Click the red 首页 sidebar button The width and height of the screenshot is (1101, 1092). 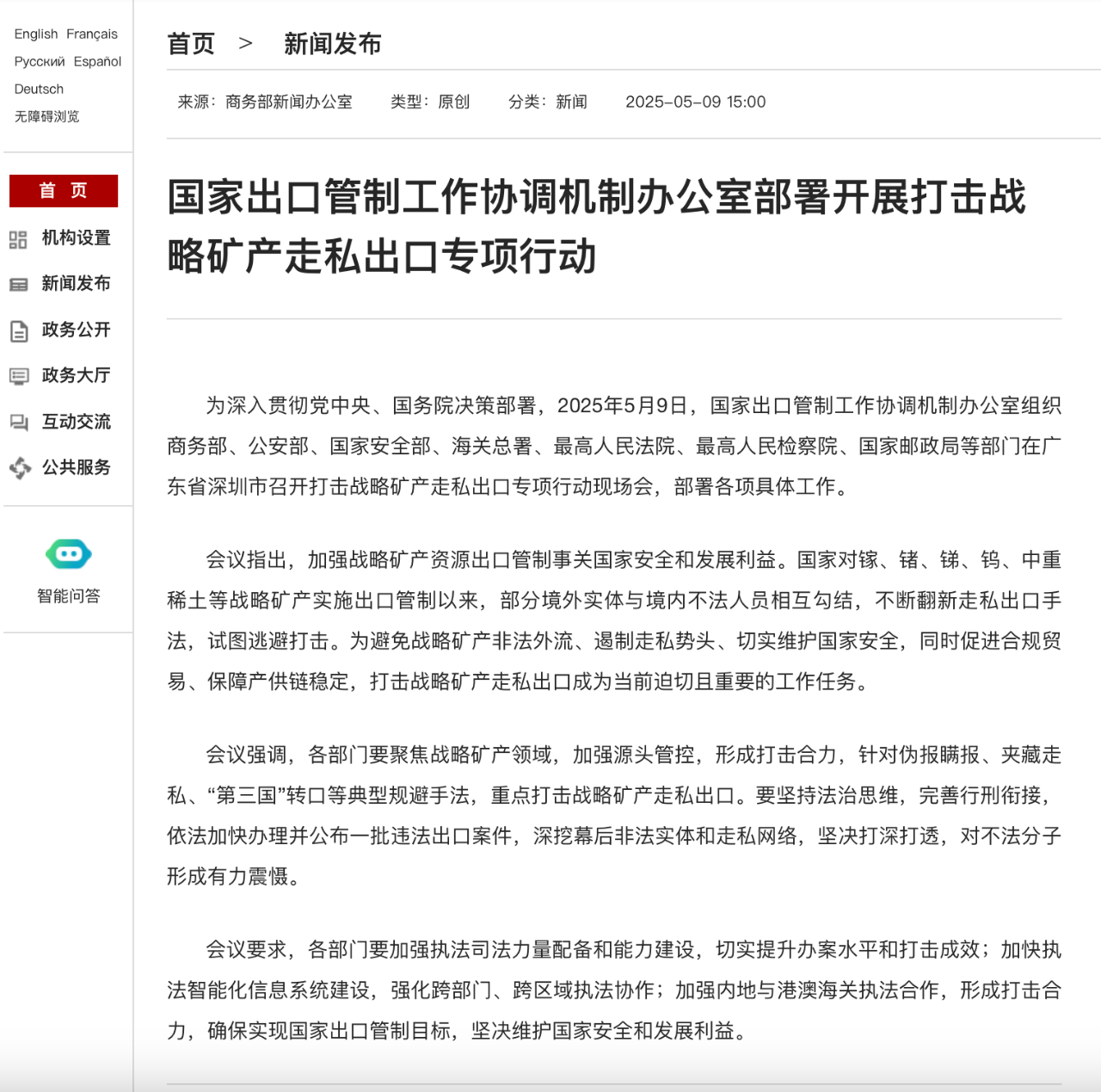(64, 191)
